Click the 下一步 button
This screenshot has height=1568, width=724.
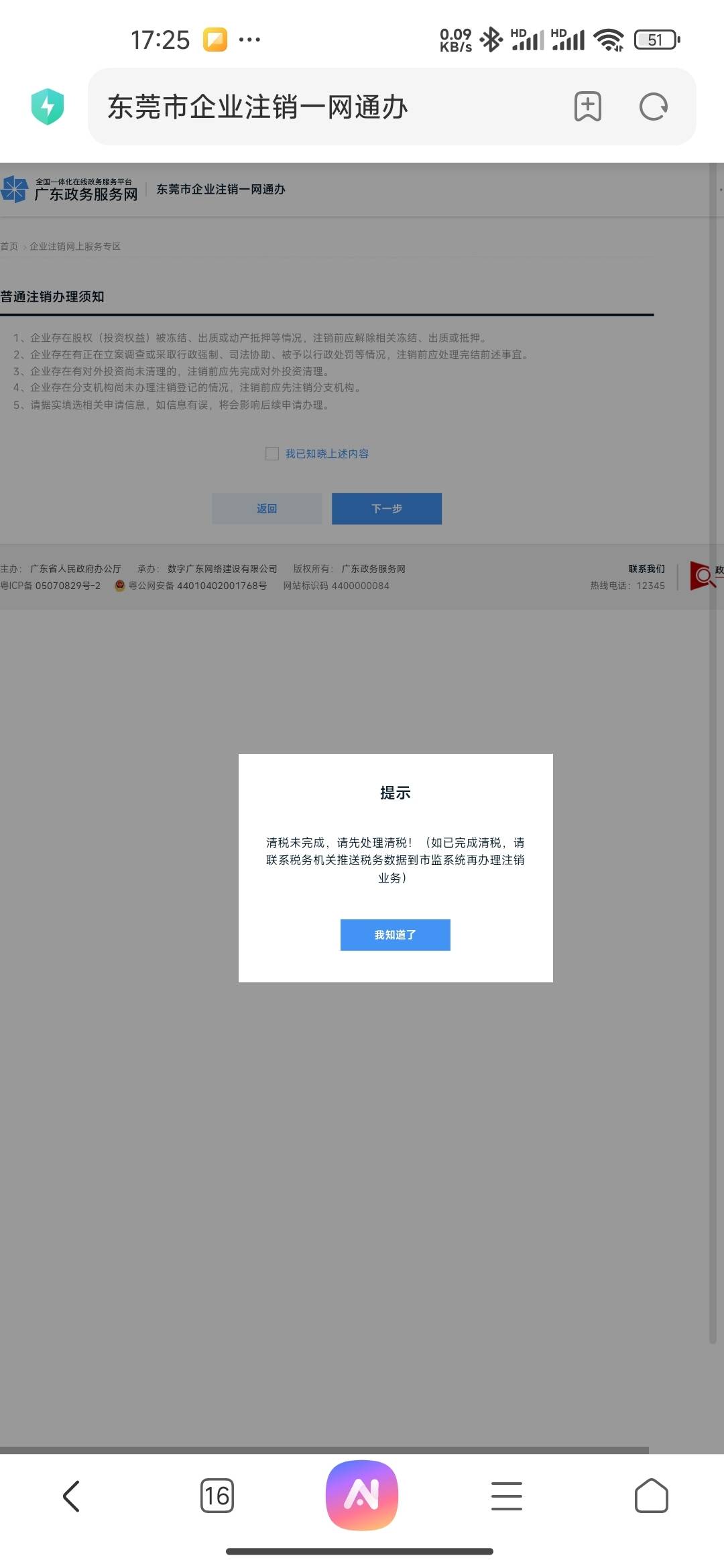(386, 509)
